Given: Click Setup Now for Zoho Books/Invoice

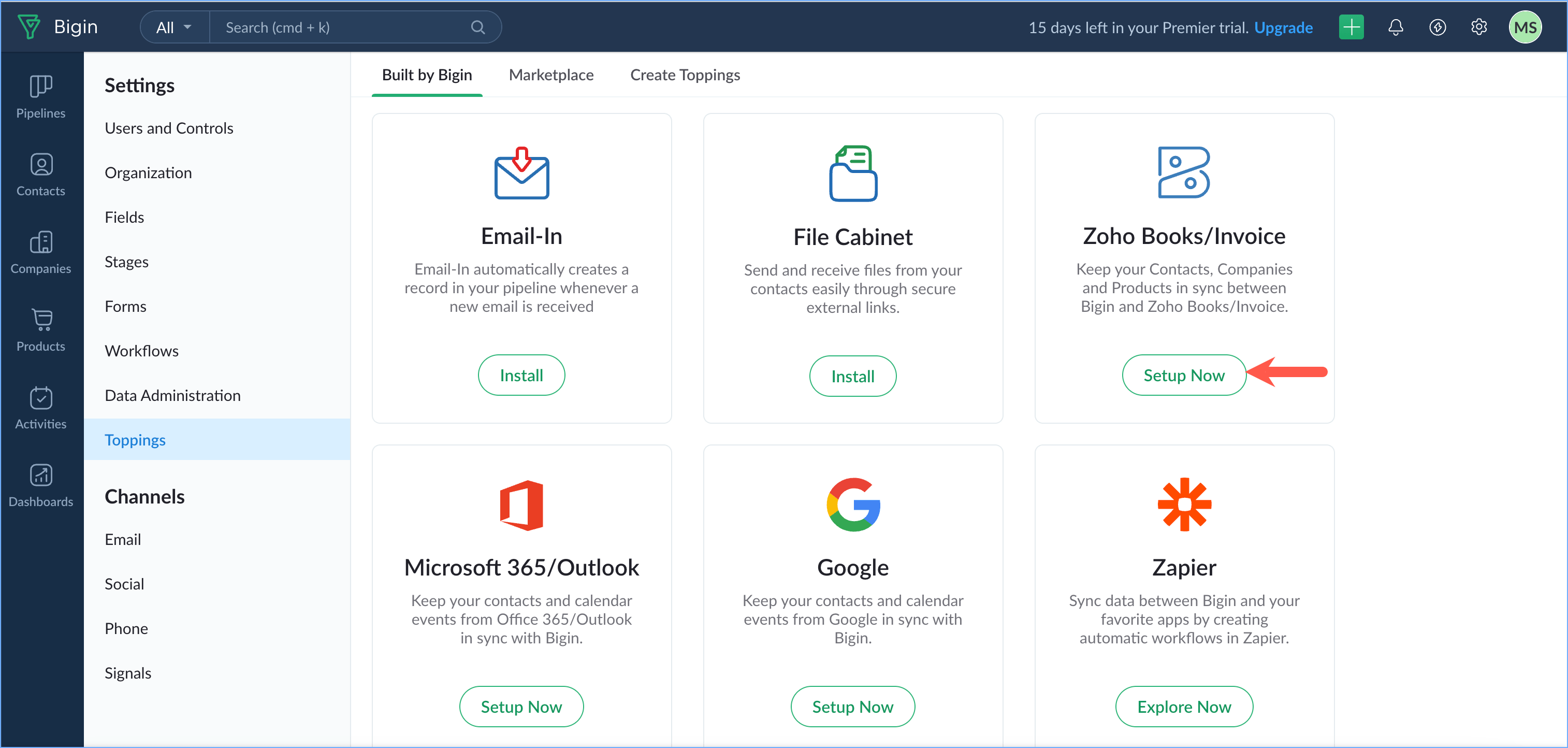Looking at the screenshot, I should click(x=1184, y=375).
